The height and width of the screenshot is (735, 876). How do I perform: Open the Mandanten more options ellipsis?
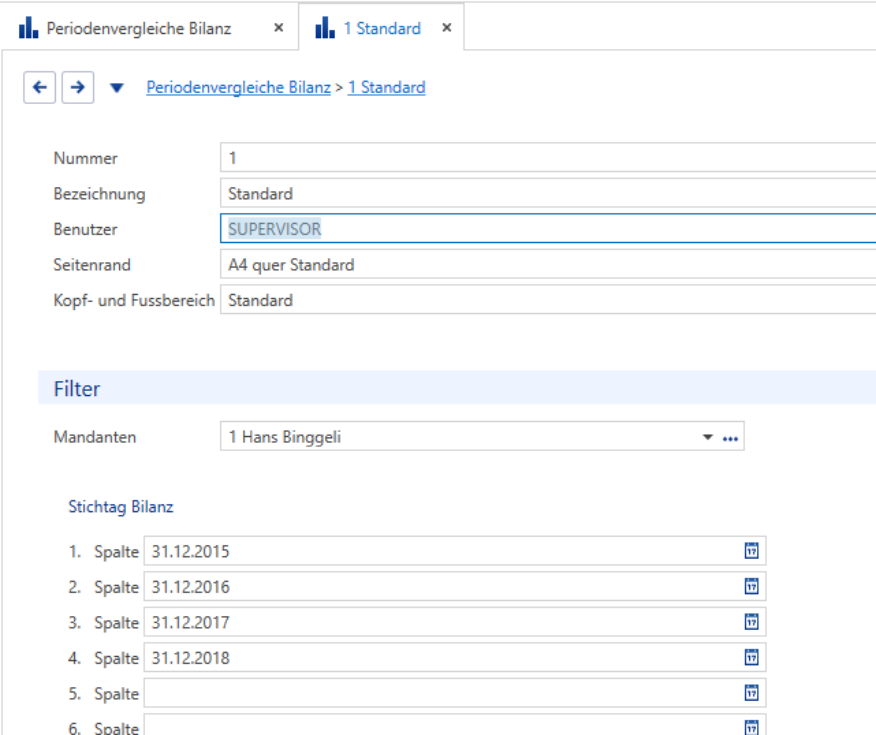730,438
